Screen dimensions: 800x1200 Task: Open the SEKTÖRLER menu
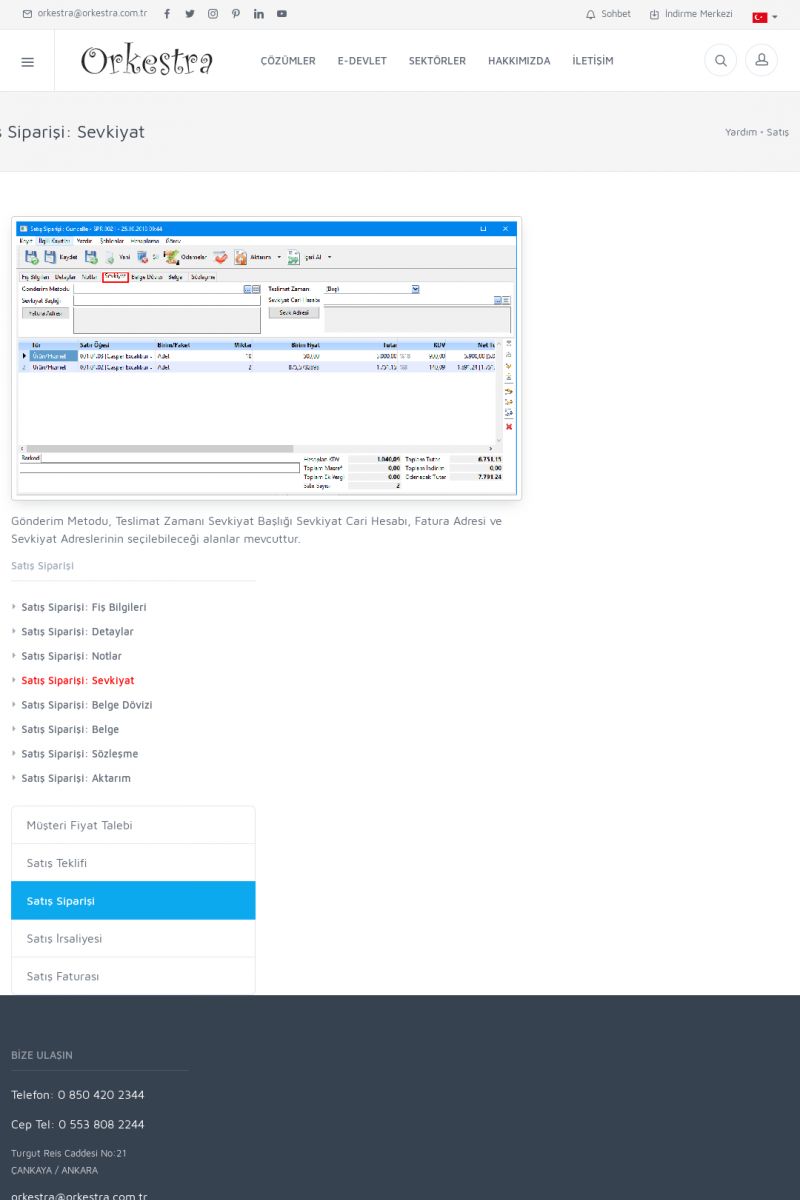tap(437, 61)
